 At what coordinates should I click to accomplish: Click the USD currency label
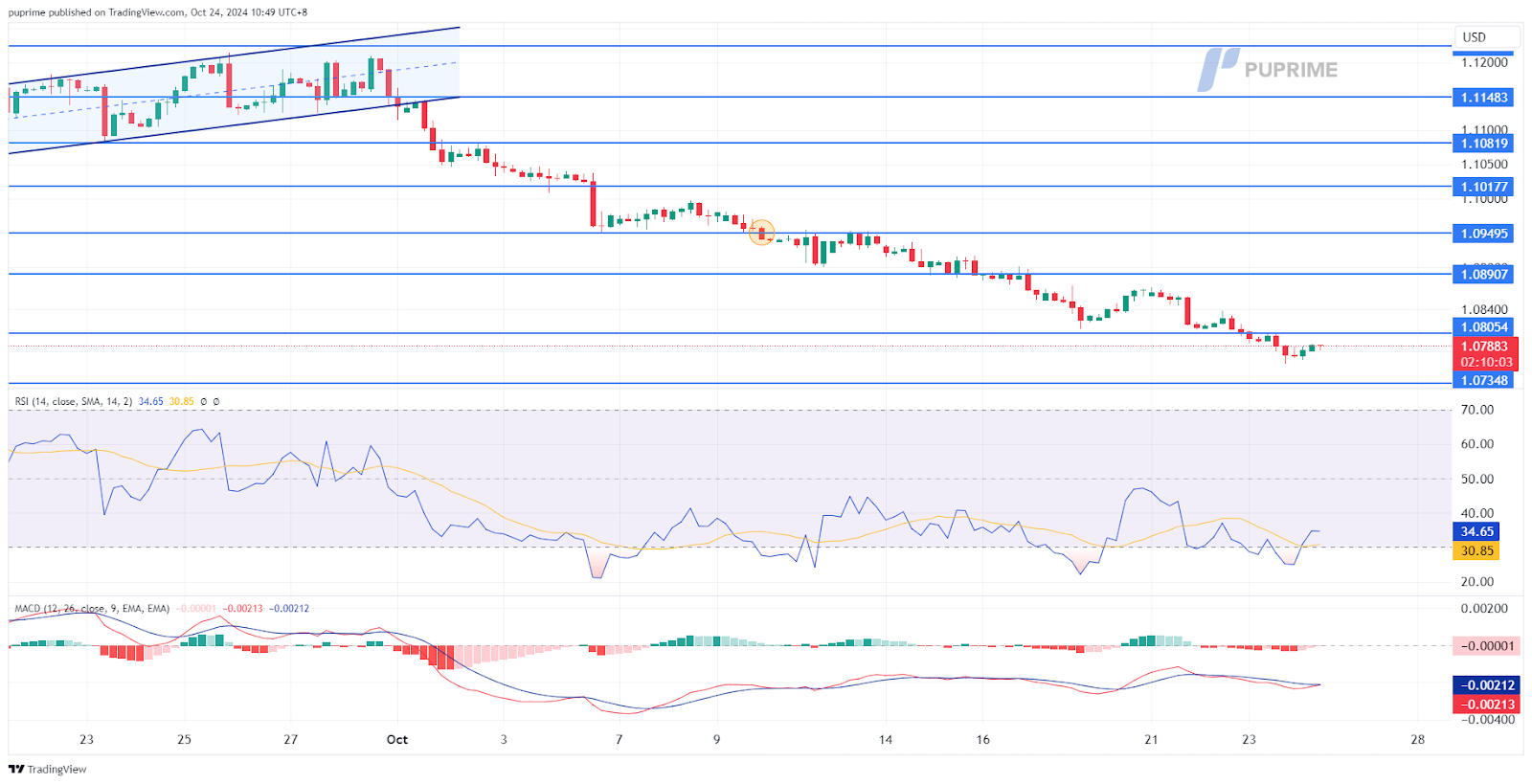[1474, 37]
